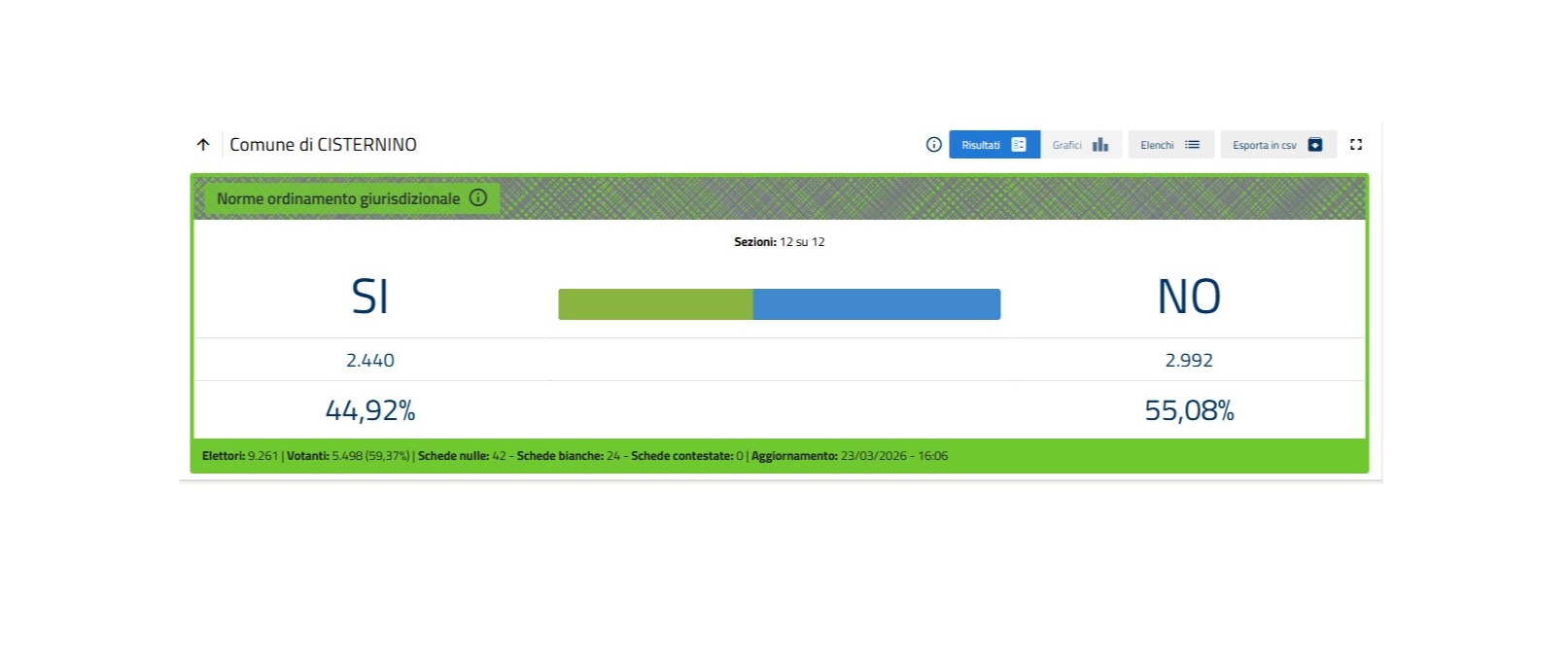Open the Elenchi tab

pyautogui.click(x=1157, y=145)
